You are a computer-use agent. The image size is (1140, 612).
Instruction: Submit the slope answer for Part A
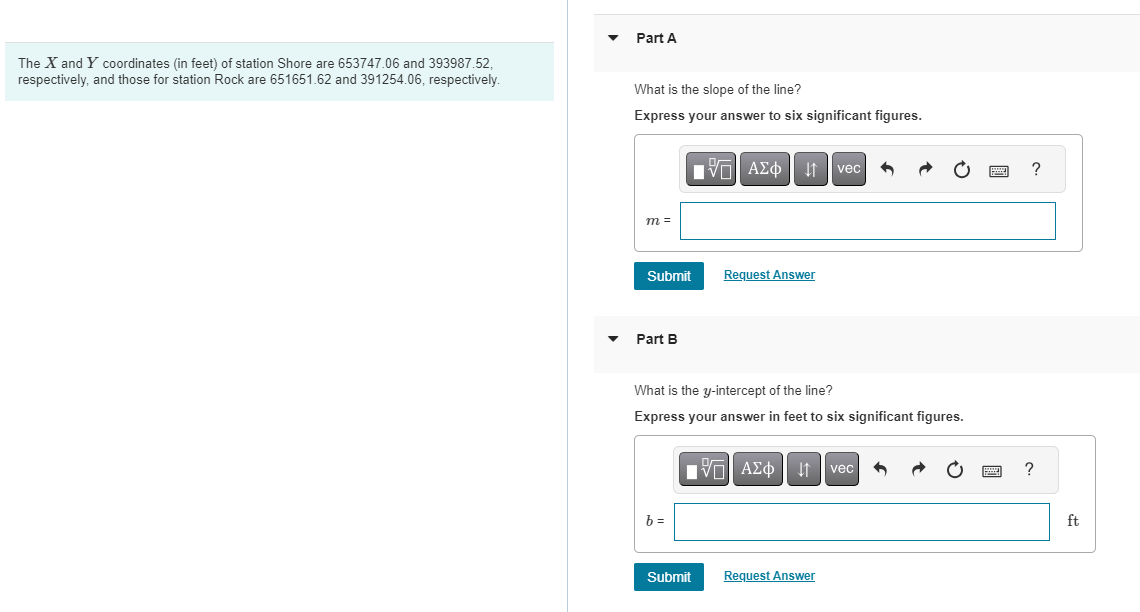668,275
